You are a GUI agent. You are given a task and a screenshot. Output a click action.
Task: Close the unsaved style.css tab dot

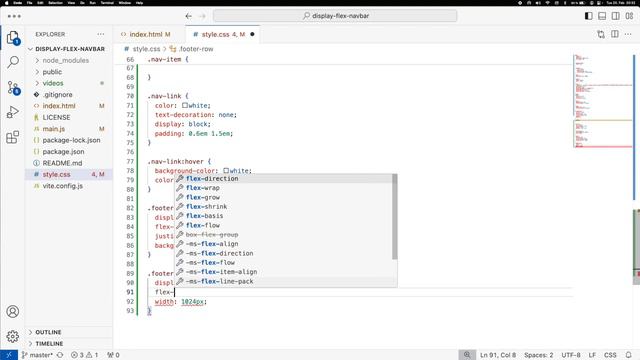tap(252, 34)
